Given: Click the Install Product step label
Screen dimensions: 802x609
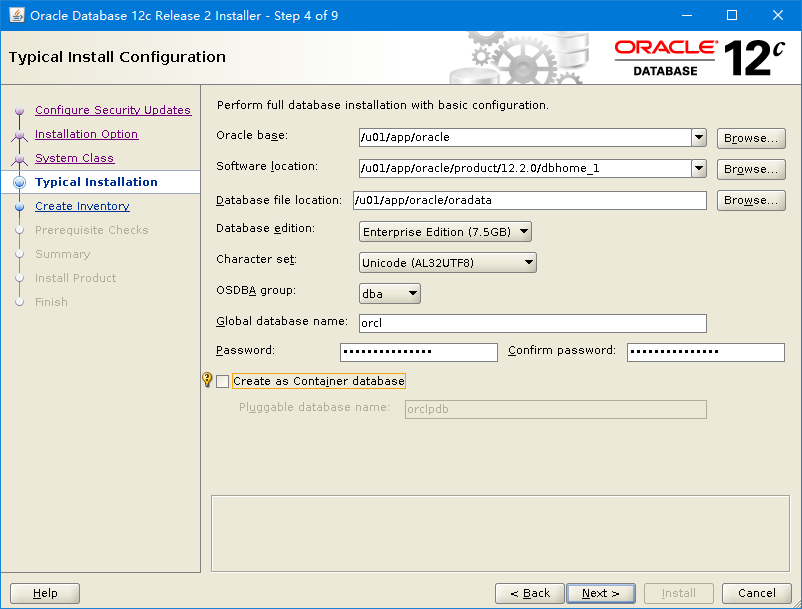Looking at the screenshot, I should click(76, 278).
